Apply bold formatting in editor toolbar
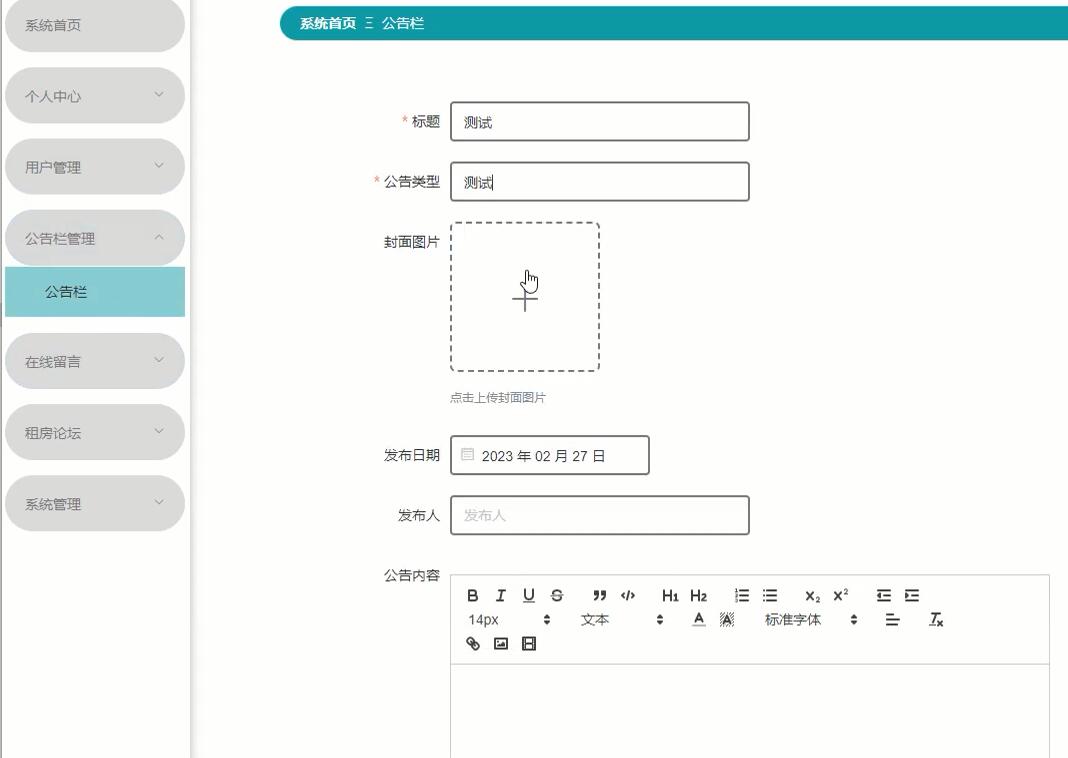The image size is (1068, 758). (x=473, y=595)
